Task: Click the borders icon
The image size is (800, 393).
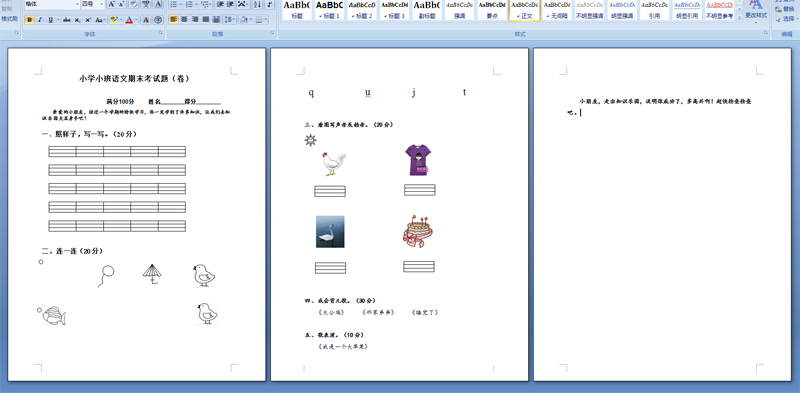Action: pyautogui.click(x=259, y=19)
